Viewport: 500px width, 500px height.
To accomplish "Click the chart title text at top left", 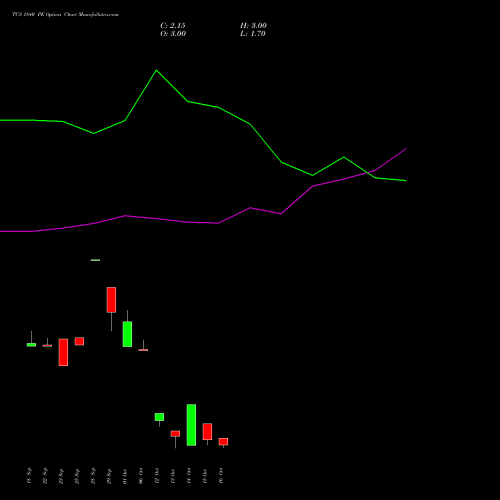I will pyautogui.click(x=65, y=15).
